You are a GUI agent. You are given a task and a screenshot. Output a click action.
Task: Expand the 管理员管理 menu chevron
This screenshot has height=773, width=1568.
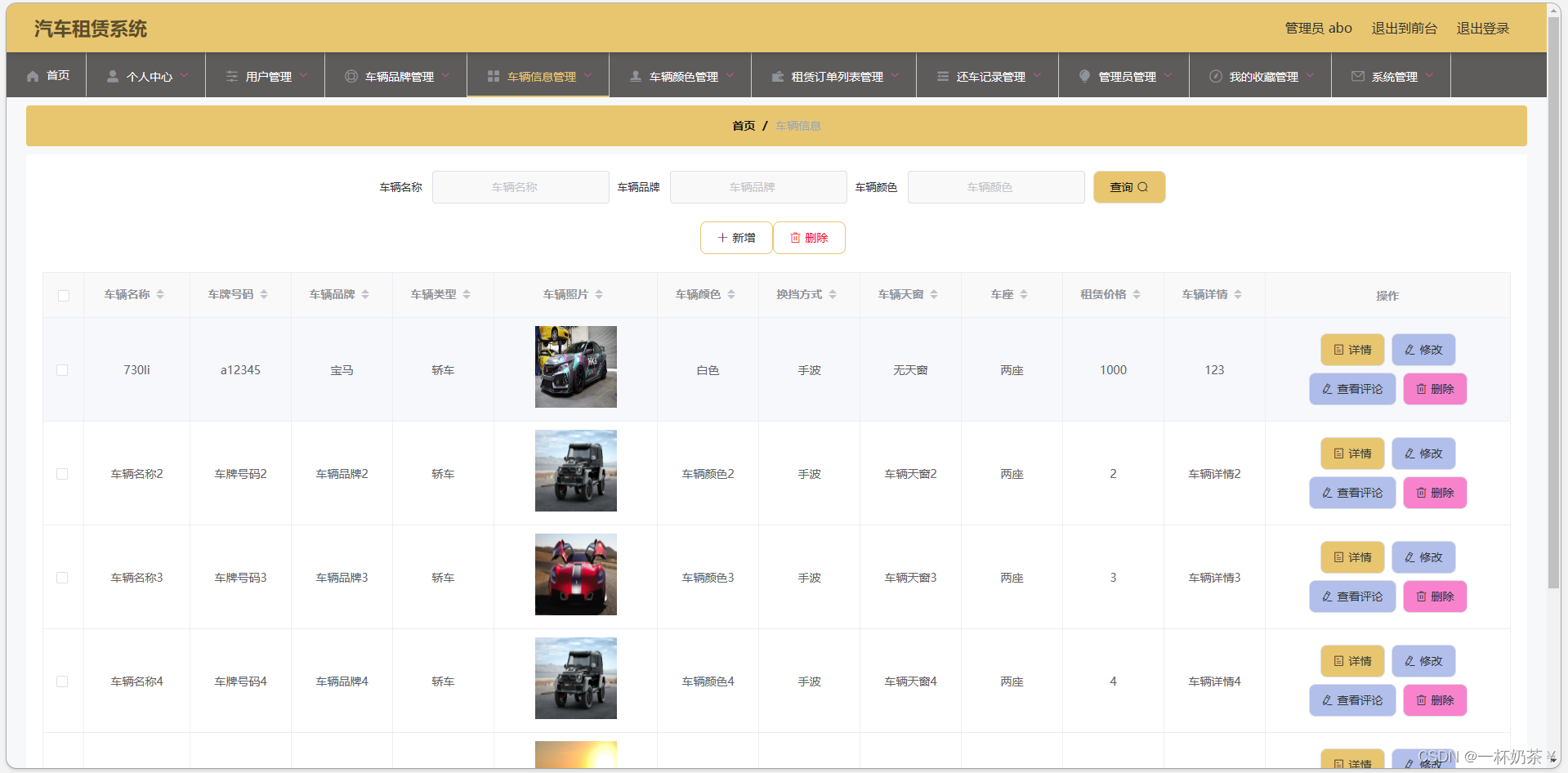coord(1168,75)
